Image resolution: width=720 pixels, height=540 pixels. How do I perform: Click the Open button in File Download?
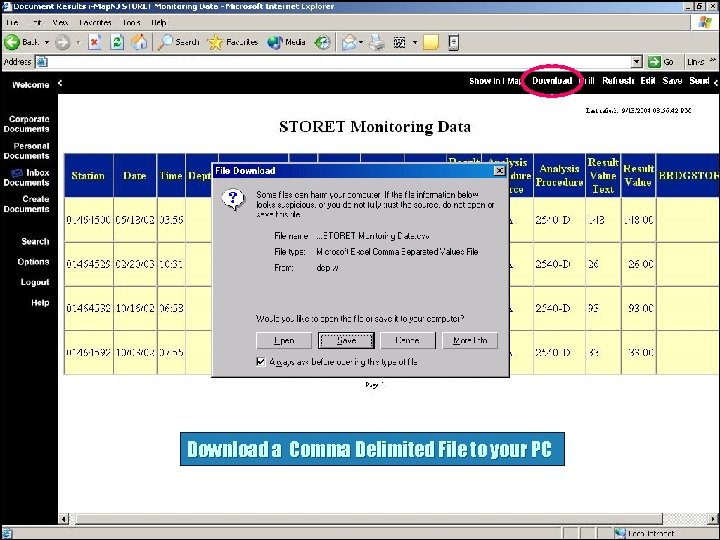tap(284, 341)
